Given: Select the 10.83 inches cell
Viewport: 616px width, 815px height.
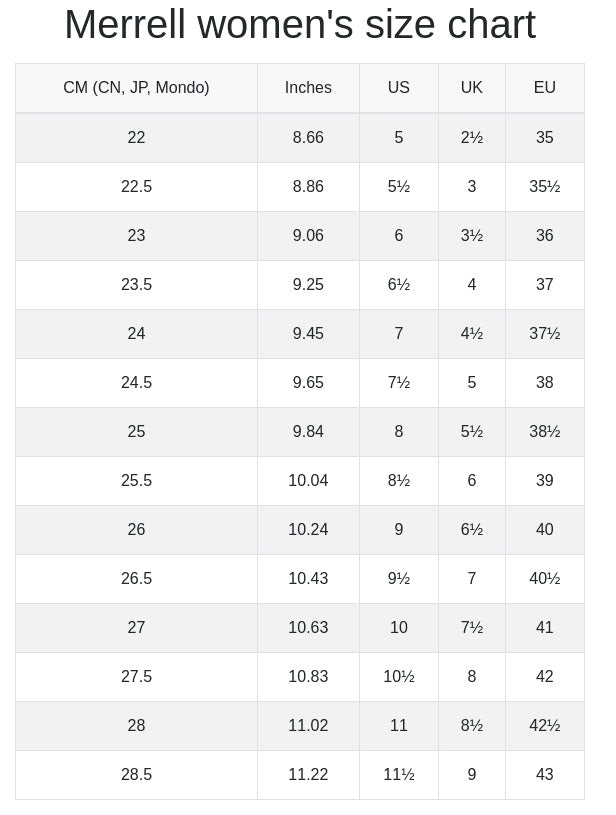Looking at the screenshot, I should (308, 677).
